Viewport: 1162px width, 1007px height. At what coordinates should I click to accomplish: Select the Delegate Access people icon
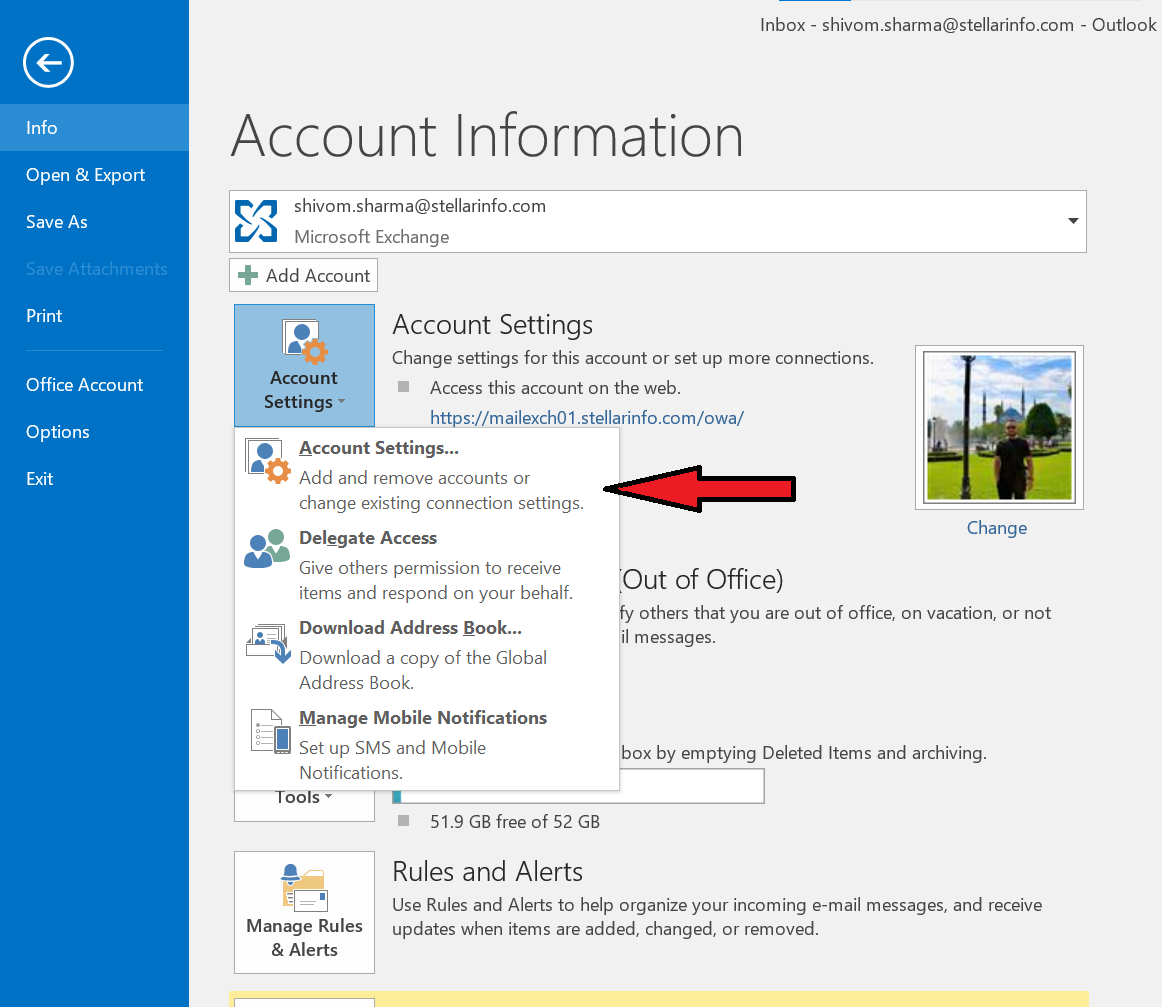[266, 548]
